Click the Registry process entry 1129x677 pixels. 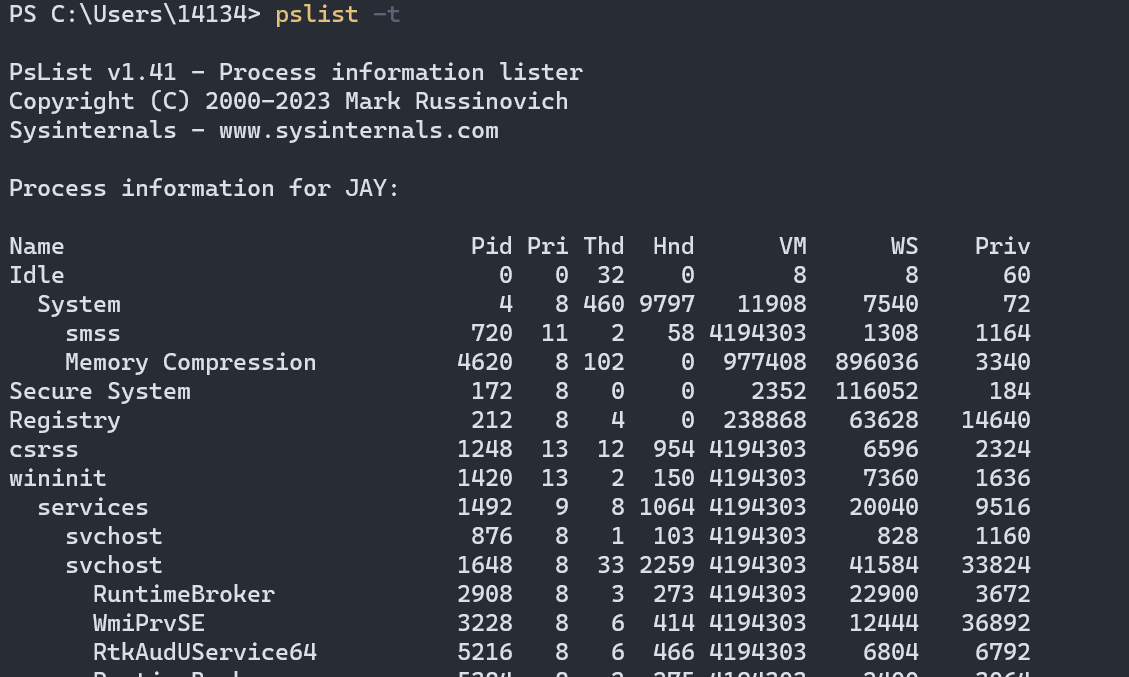coord(64,419)
